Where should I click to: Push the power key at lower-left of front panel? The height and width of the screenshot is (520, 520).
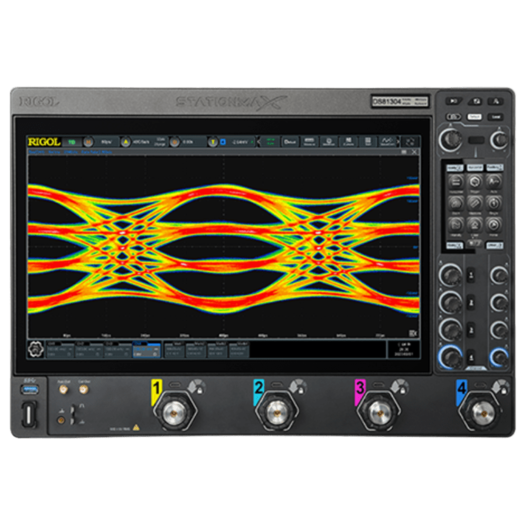(x=29, y=414)
